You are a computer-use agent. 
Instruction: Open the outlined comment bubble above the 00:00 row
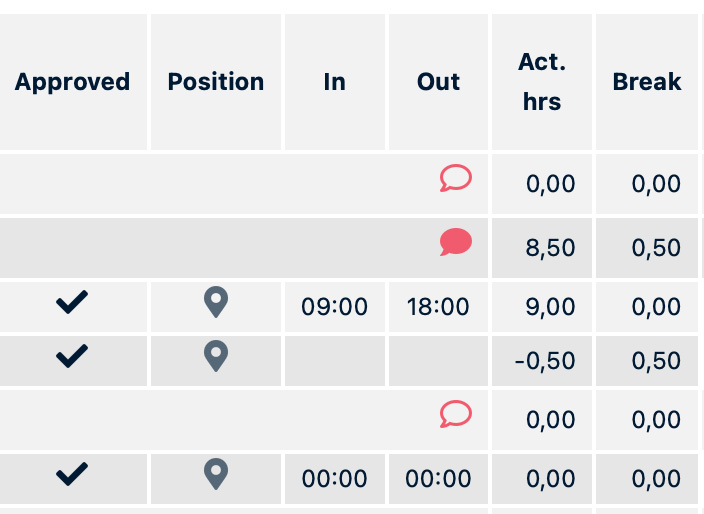[455, 414]
